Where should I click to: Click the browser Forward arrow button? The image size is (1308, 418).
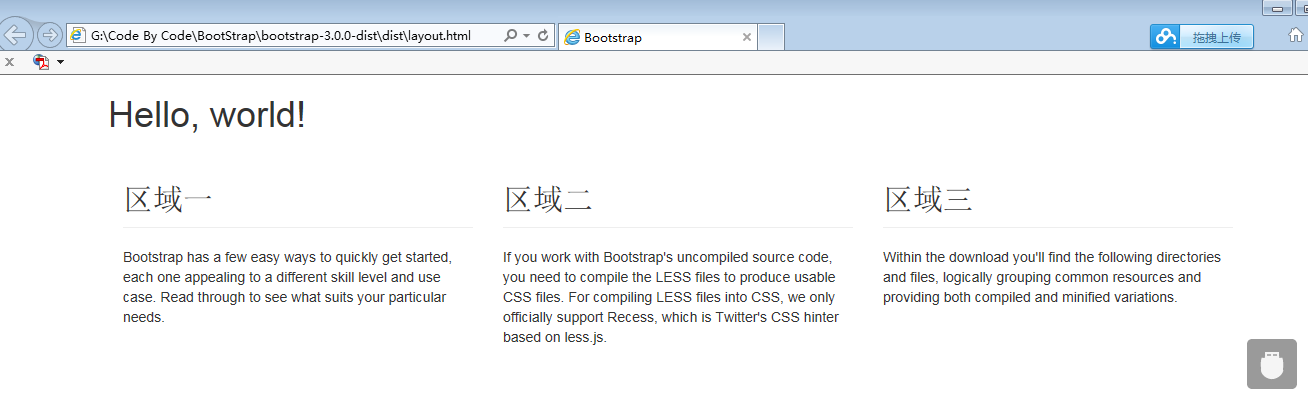[48, 35]
